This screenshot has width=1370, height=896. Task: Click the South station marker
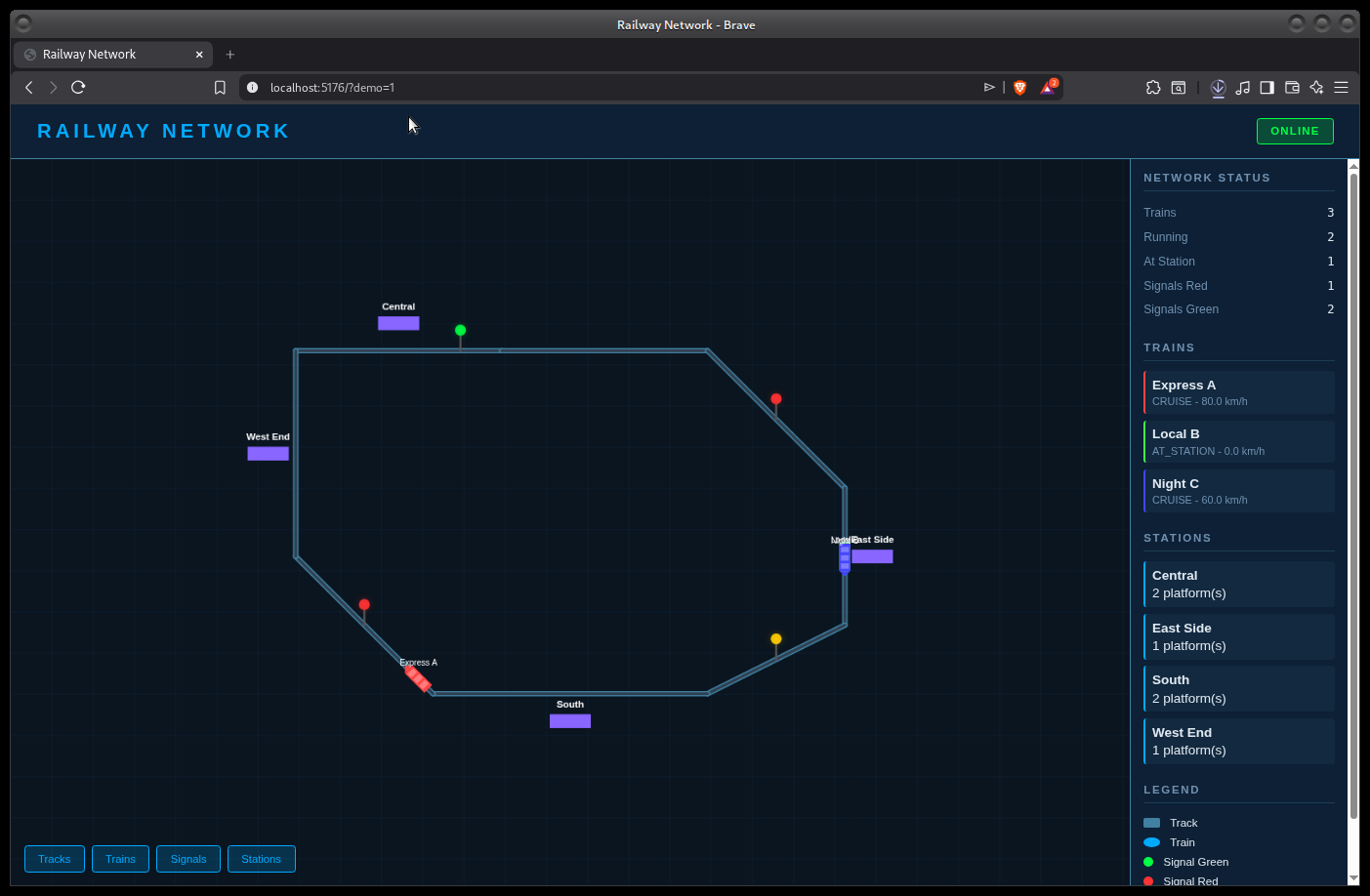click(570, 721)
